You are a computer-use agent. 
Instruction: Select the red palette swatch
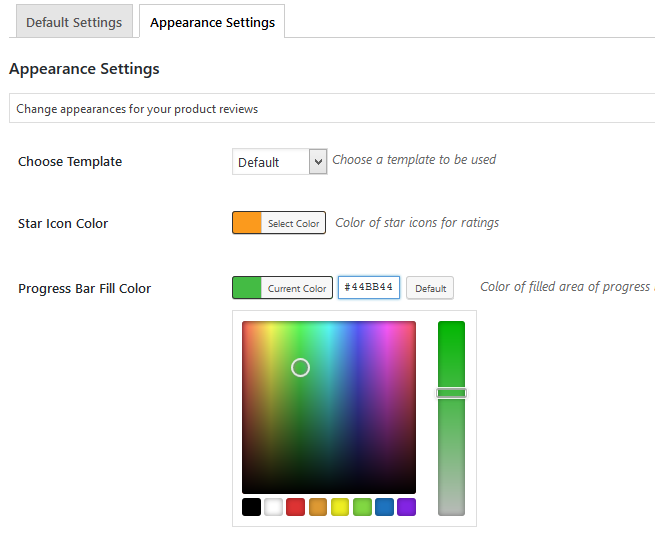(x=296, y=507)
